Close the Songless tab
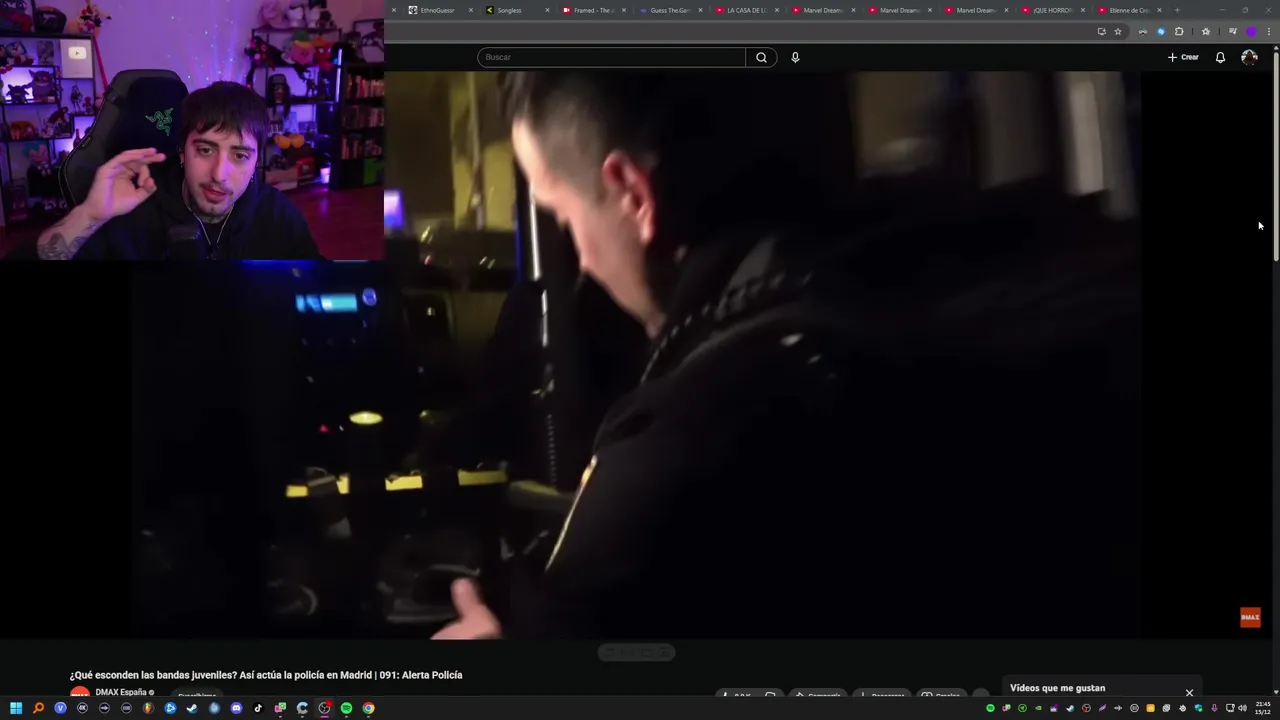 click(547, 10)
